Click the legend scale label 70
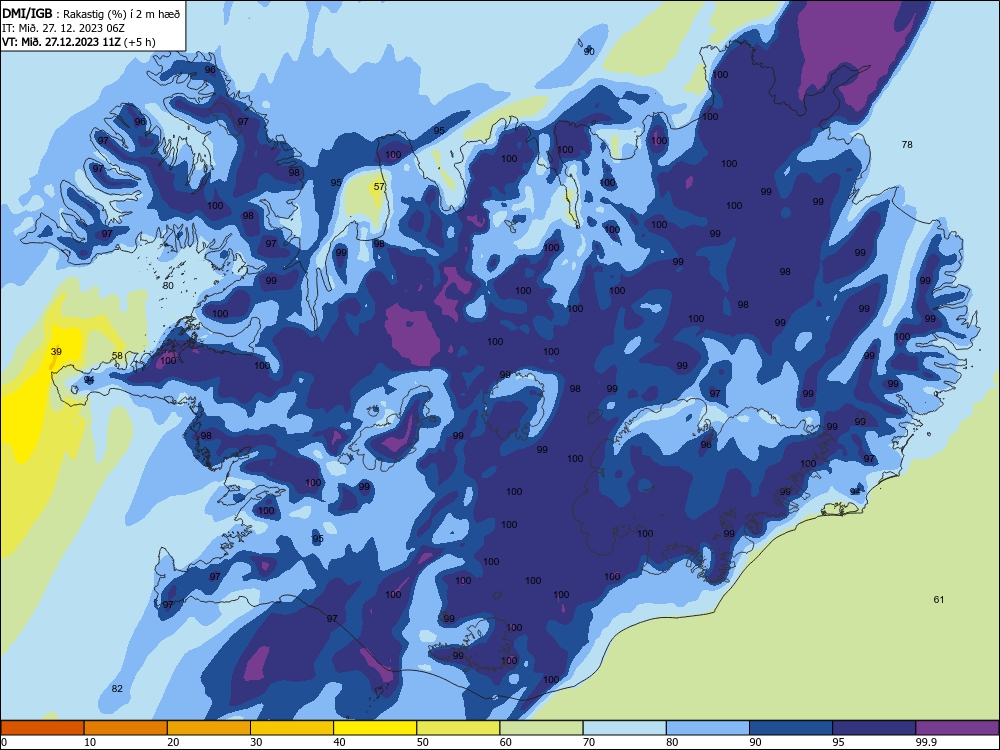The image size is (1000, 750). point(589,742)
